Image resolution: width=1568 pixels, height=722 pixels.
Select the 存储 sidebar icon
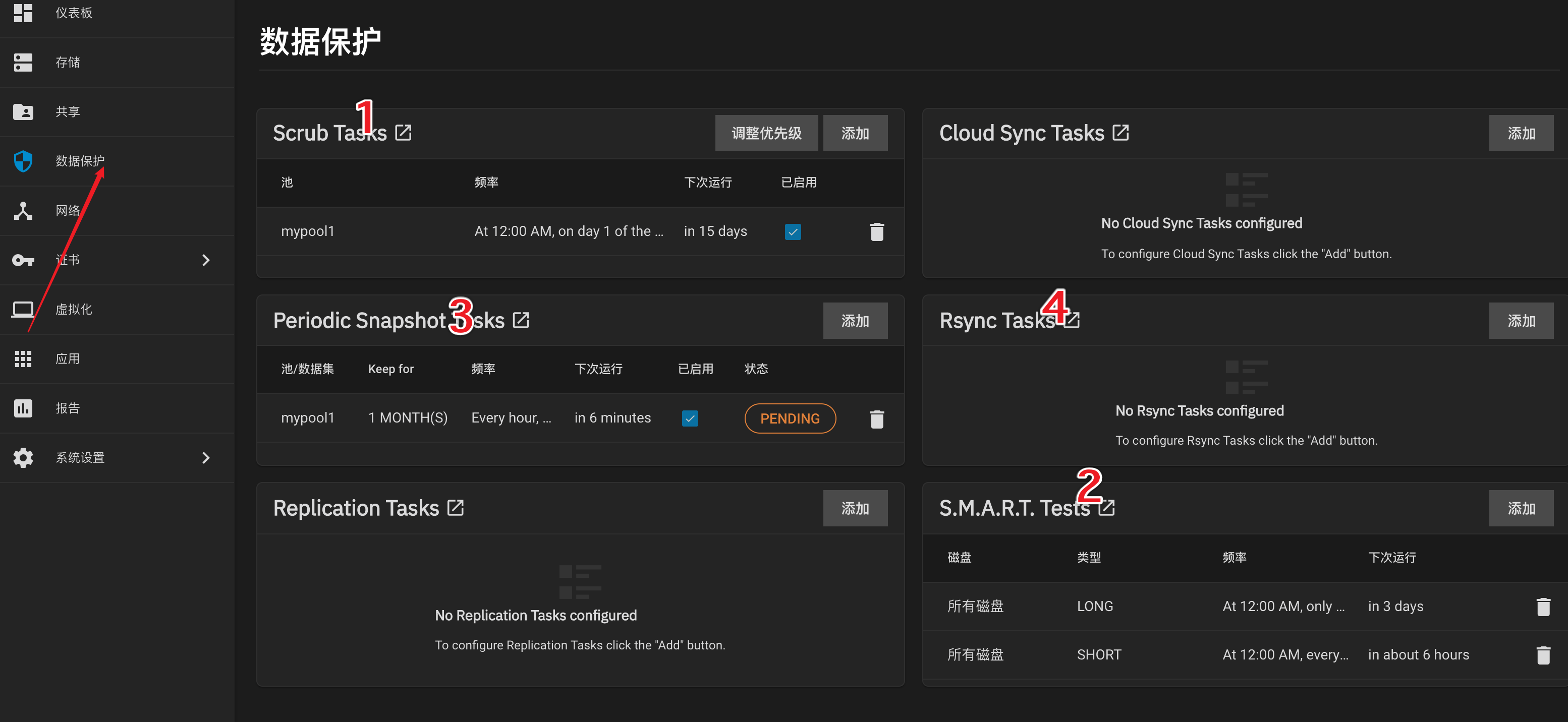23,62
